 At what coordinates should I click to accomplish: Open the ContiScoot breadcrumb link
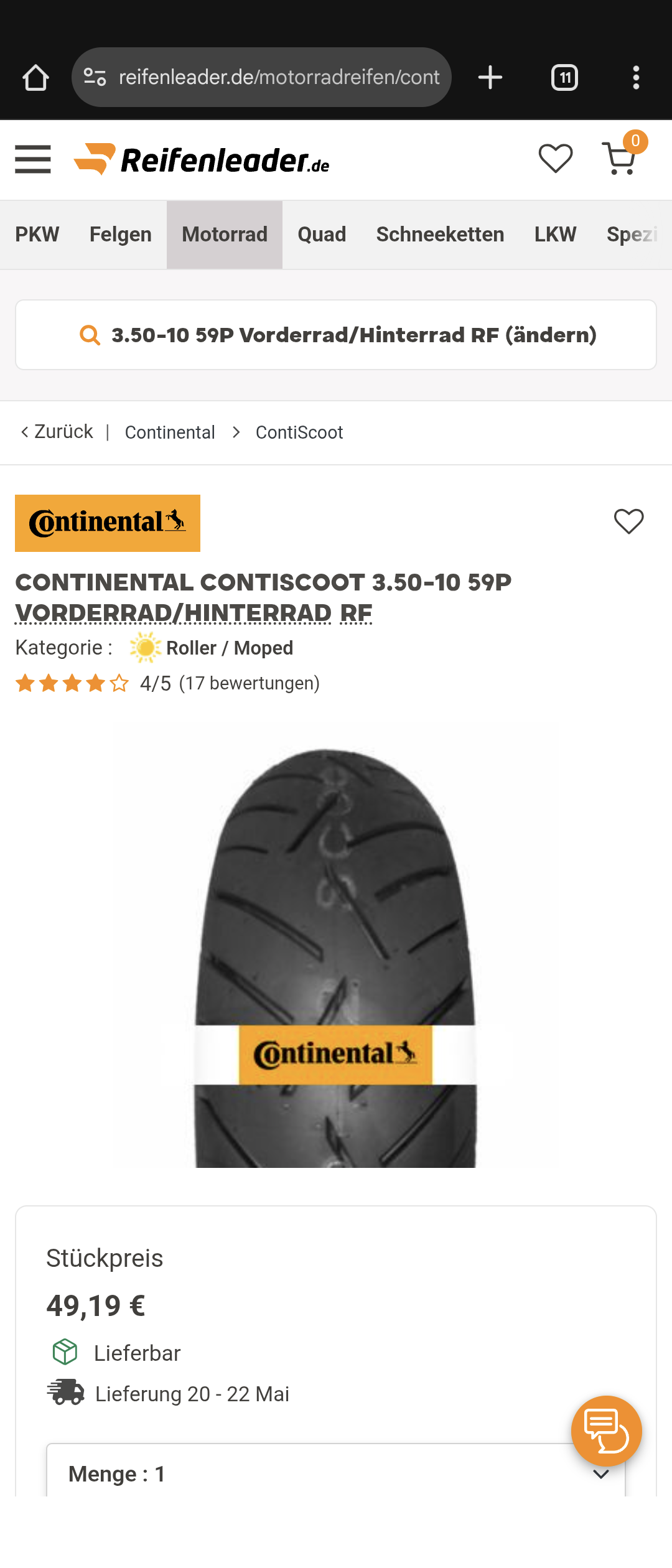[x=299, y=432]
